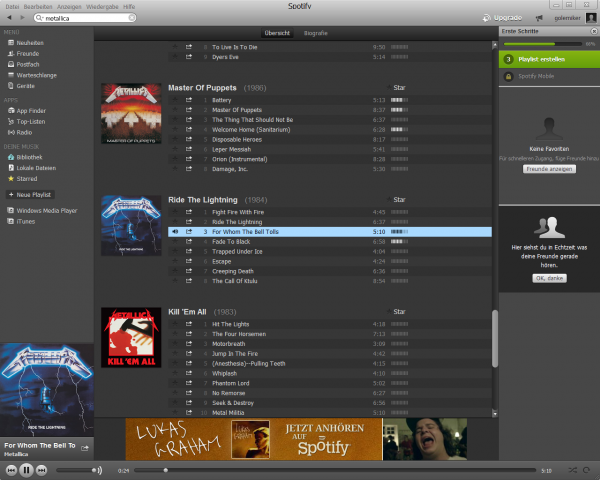Toggle shuffle playback
This screenshot has height=480, width=600.
pos(572,470)
